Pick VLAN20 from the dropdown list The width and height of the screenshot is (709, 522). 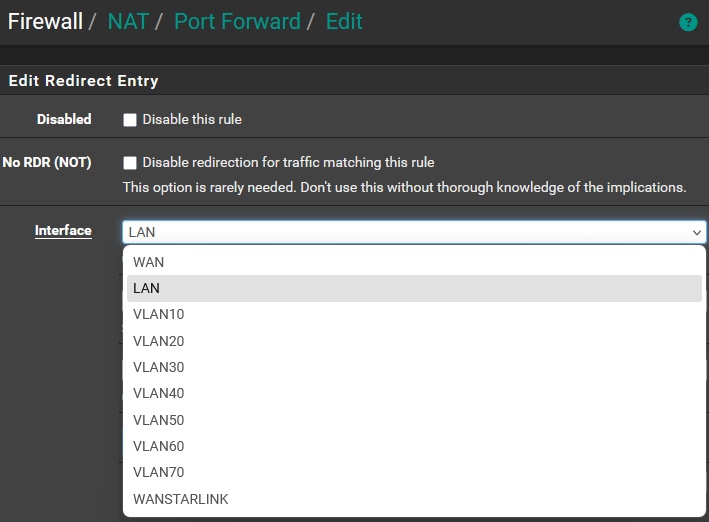coord(158,341)
